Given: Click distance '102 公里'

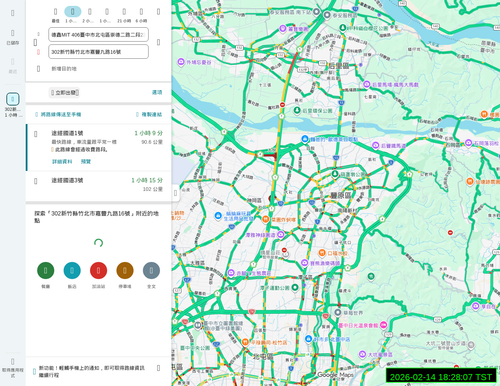Looking at the screenshot, I should (153, 189).
